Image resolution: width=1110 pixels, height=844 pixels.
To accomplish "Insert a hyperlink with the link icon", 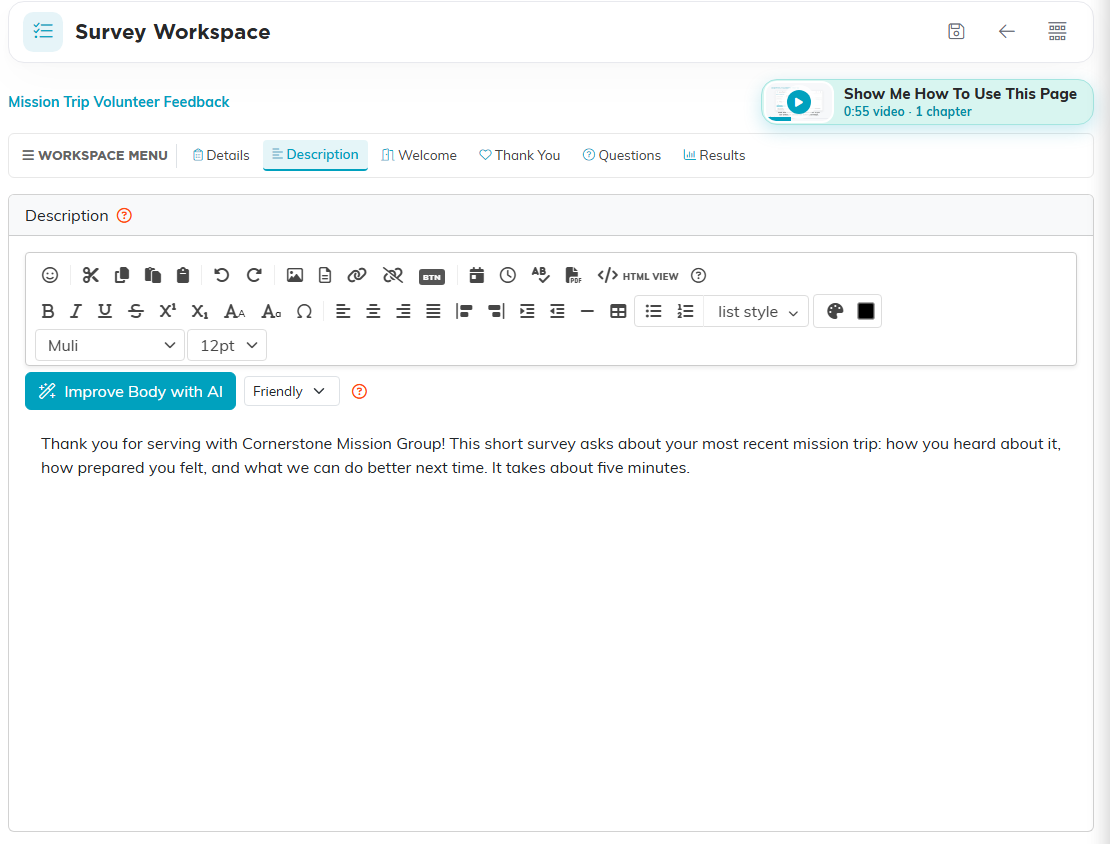I will pyautogui.click(x=357, y=275).
